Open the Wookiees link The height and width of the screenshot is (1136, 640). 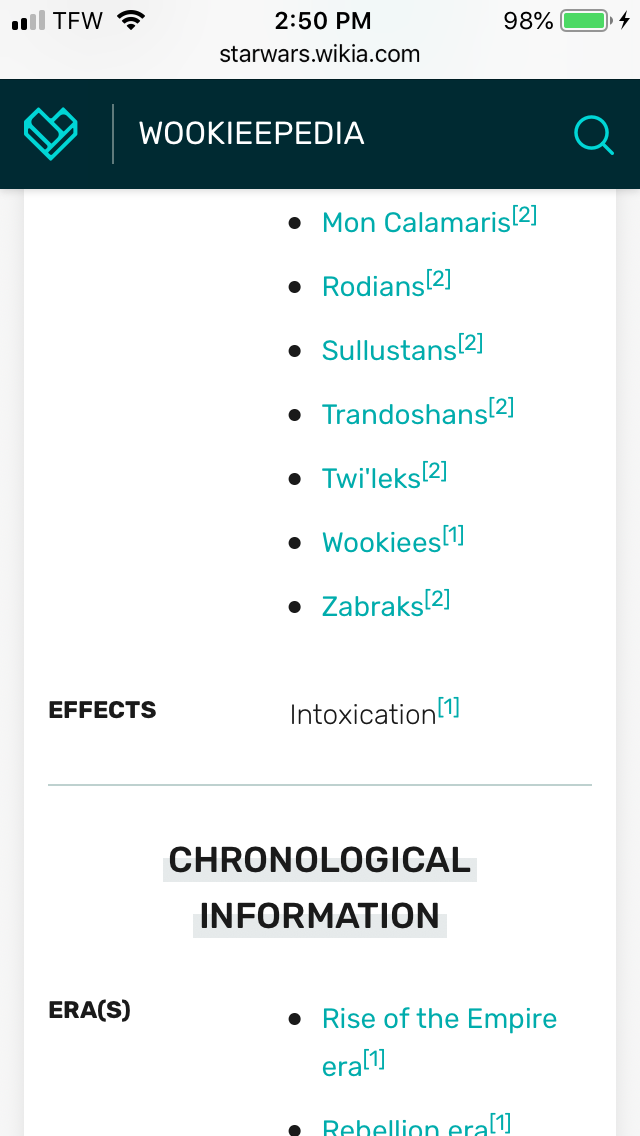[382, 542]
